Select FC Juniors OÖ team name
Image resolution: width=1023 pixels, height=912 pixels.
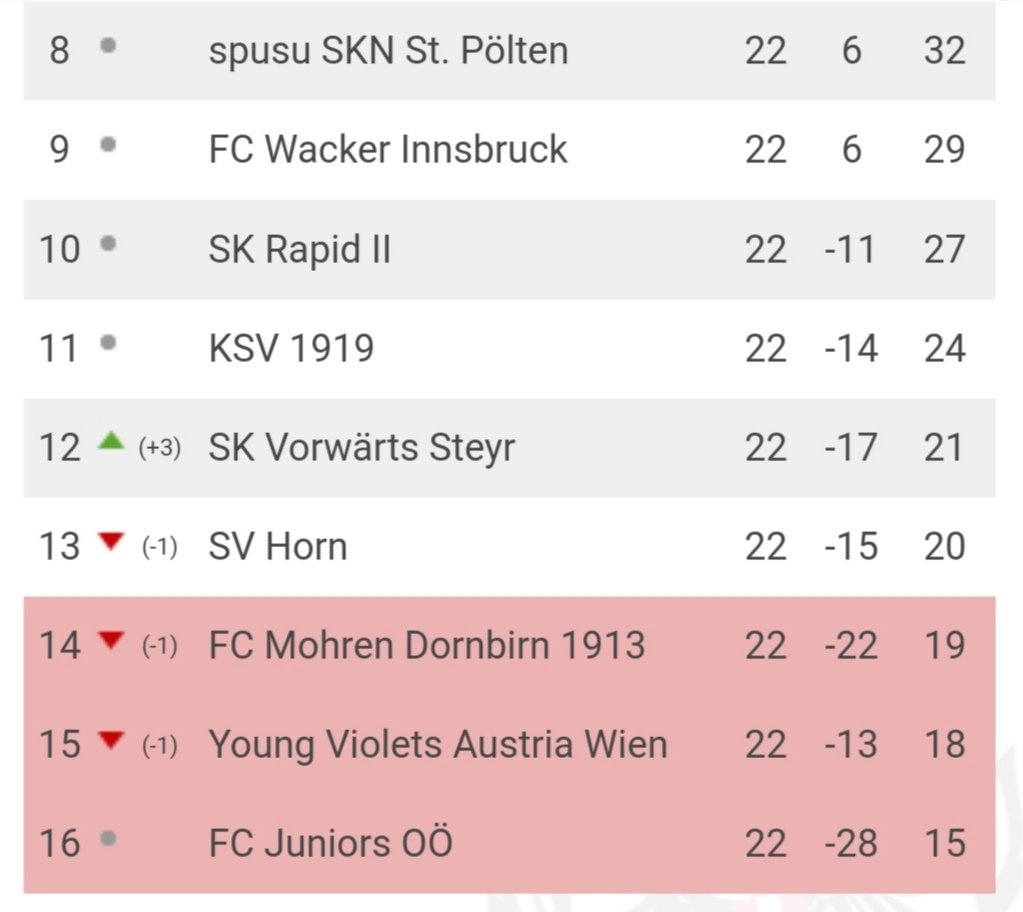click(x=330, y=842)
